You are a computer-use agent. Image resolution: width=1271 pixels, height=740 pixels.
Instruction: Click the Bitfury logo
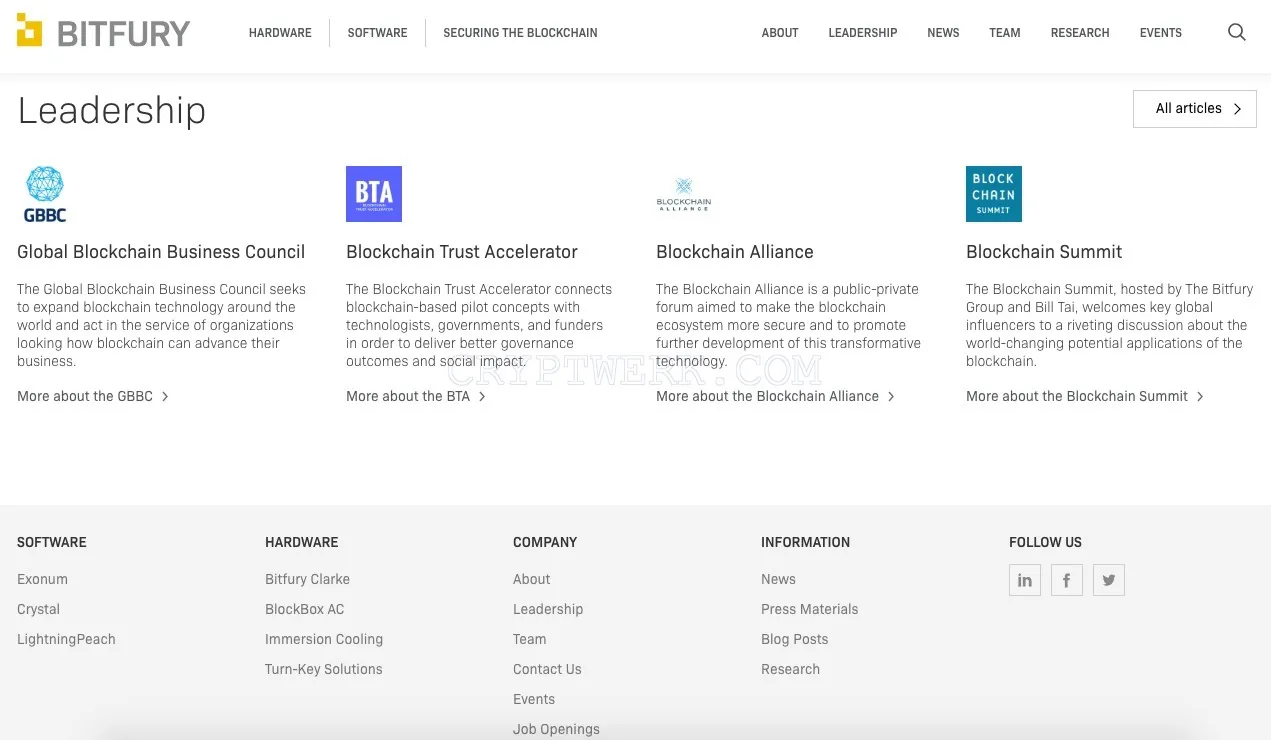click(x=103, y=32)
